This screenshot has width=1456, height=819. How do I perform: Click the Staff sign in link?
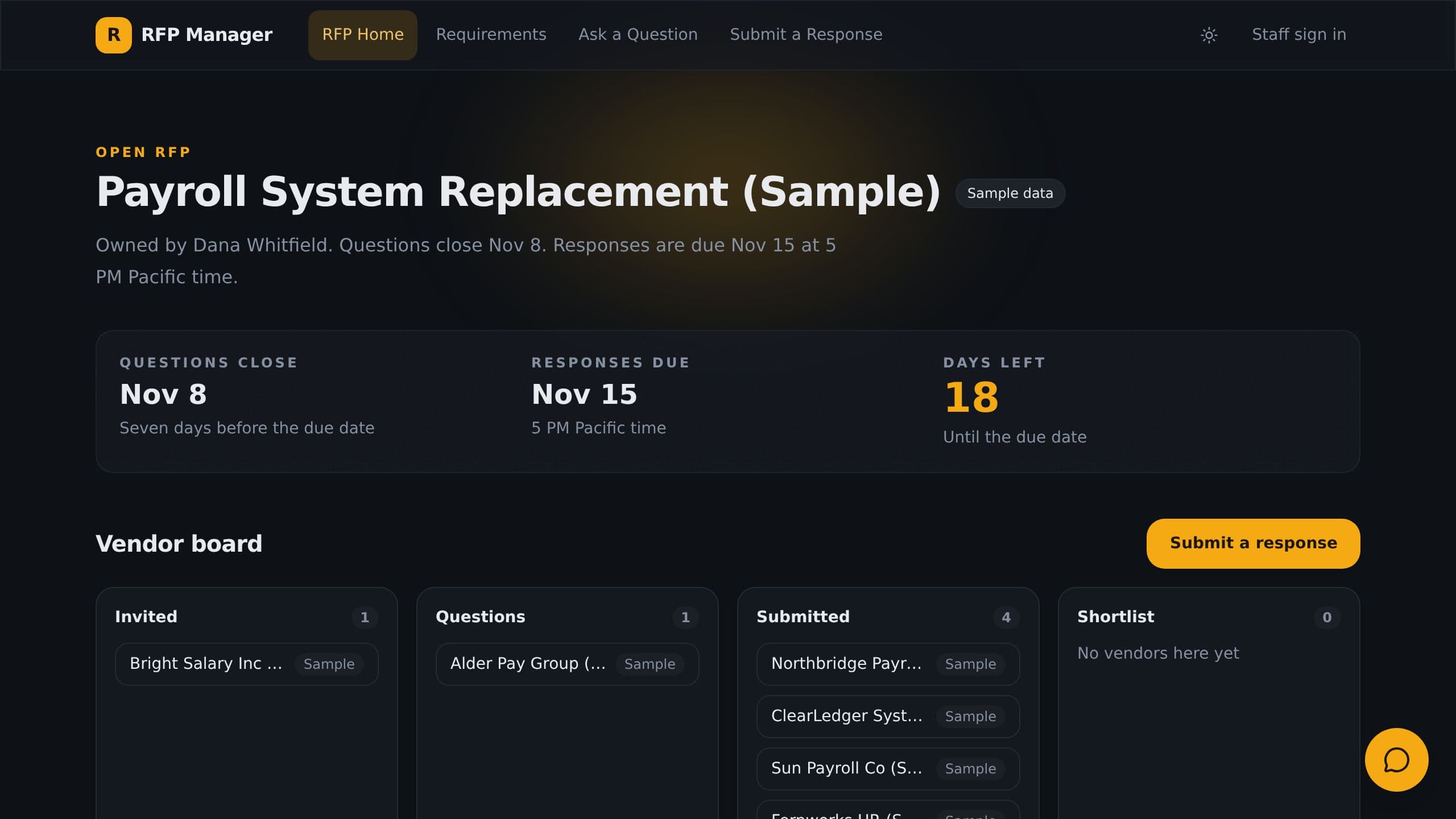(x=1299, y=35)
